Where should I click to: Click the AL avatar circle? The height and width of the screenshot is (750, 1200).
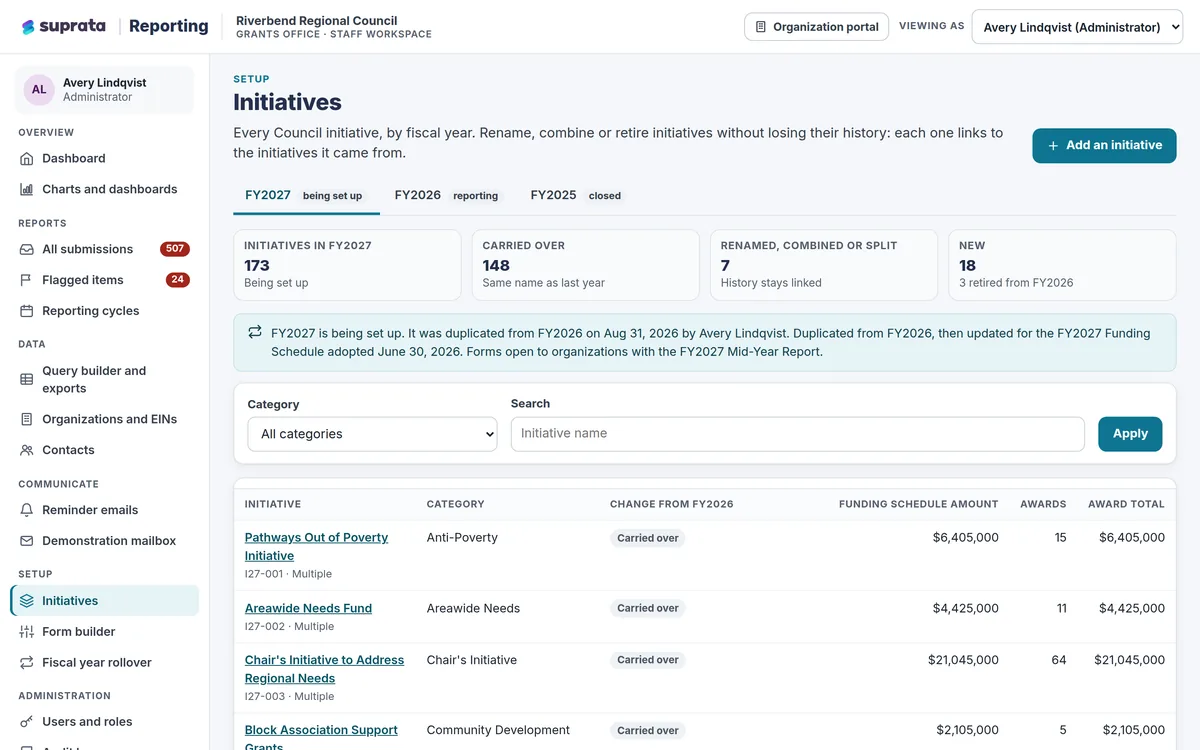tap(39, 90)
